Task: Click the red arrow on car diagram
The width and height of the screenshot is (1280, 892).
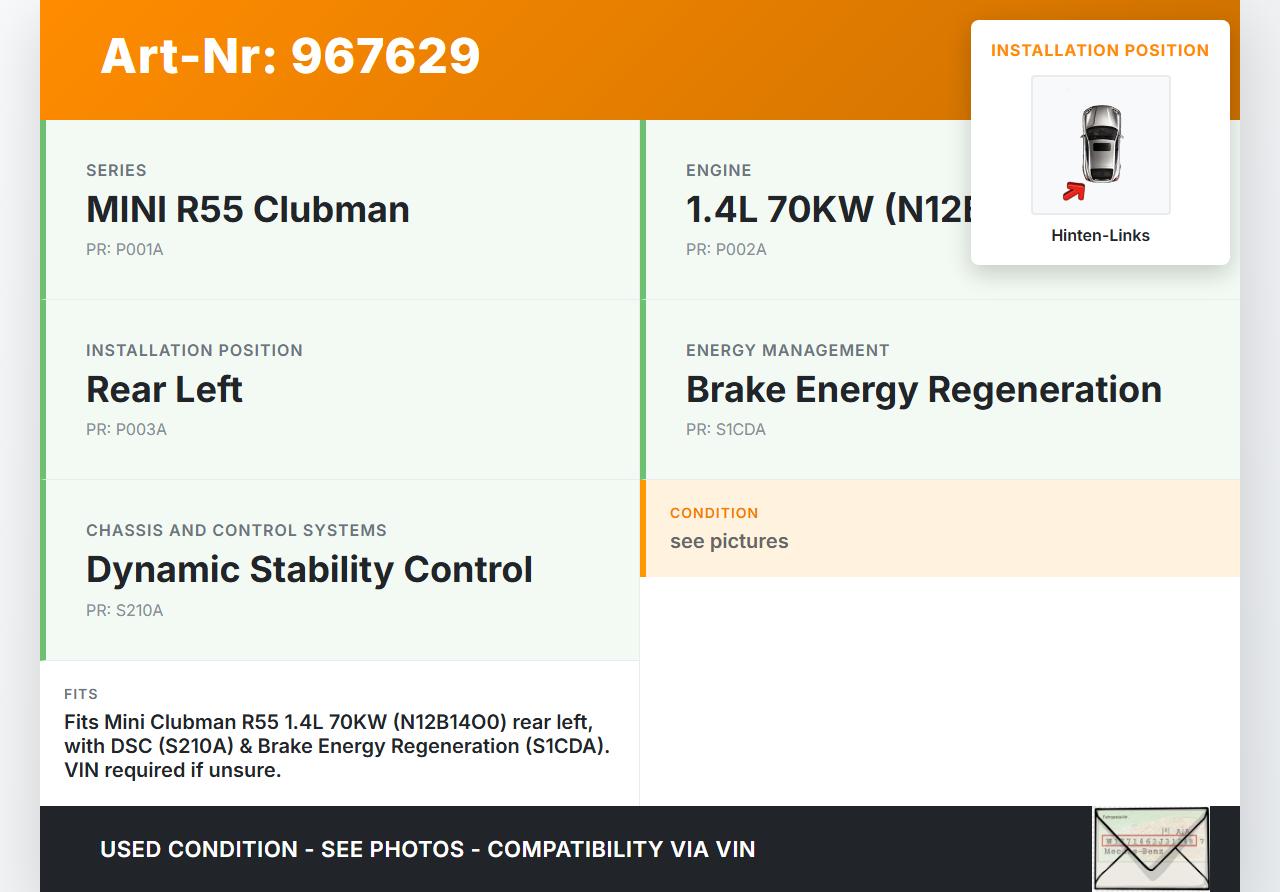Action: tap(1074, 191)
